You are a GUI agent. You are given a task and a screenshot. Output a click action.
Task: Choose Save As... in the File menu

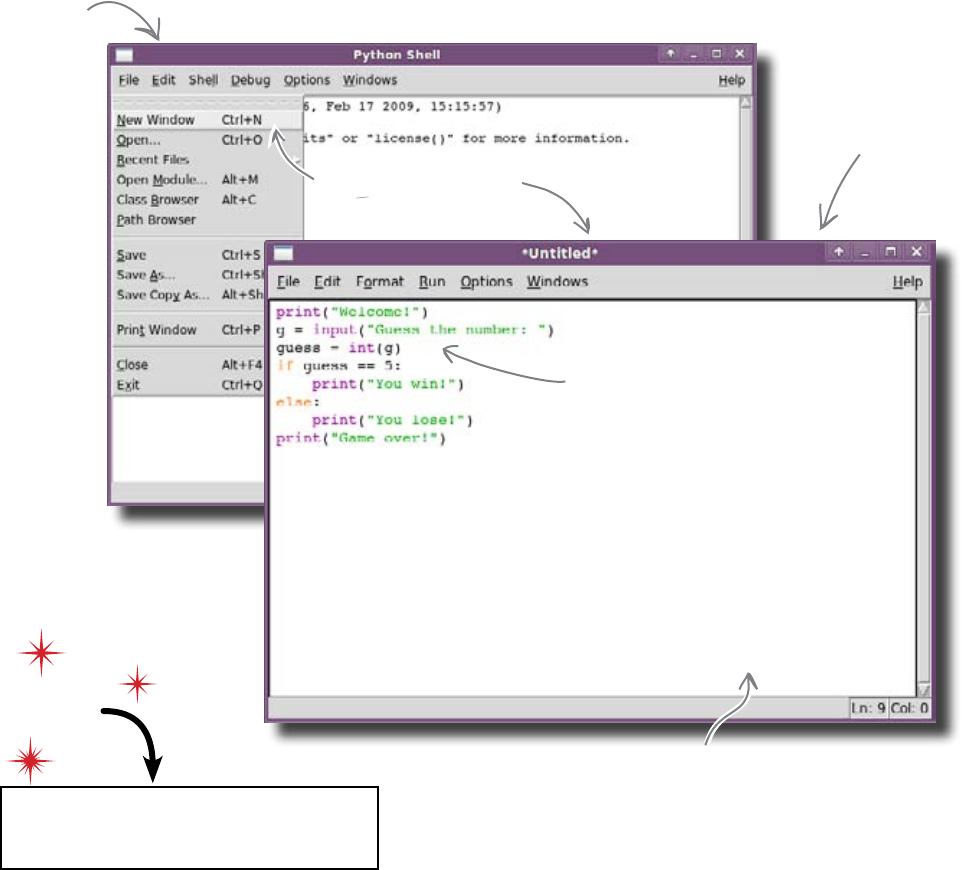(189, 275)
